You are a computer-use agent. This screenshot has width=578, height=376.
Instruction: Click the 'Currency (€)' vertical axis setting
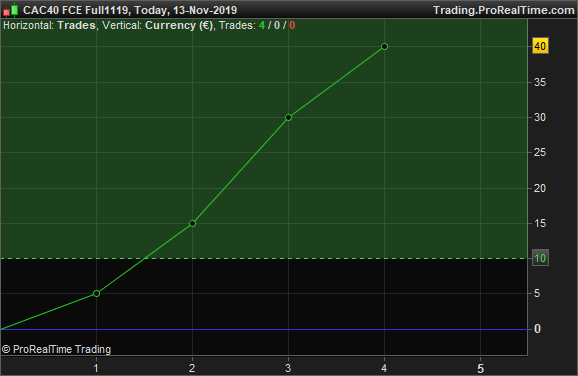[179, 25]
